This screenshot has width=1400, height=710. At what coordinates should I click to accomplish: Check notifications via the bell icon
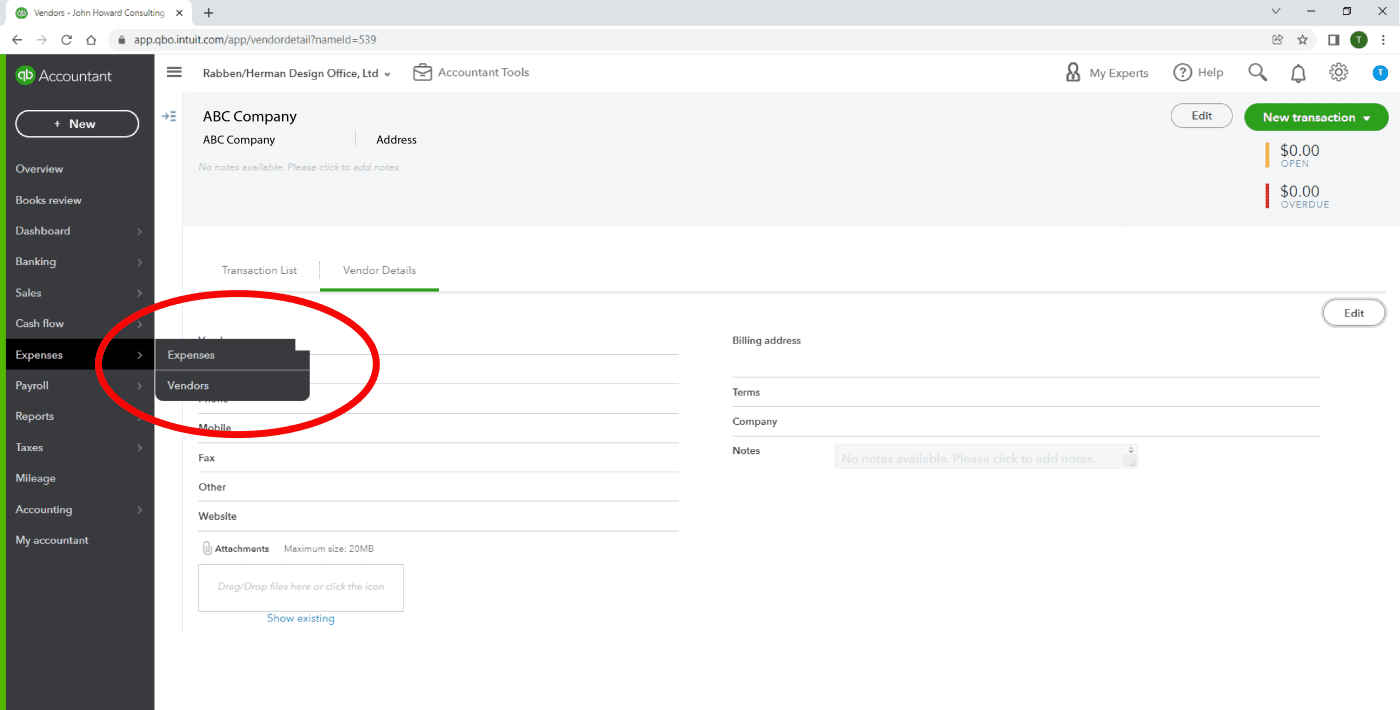(x=1297, y=72)
